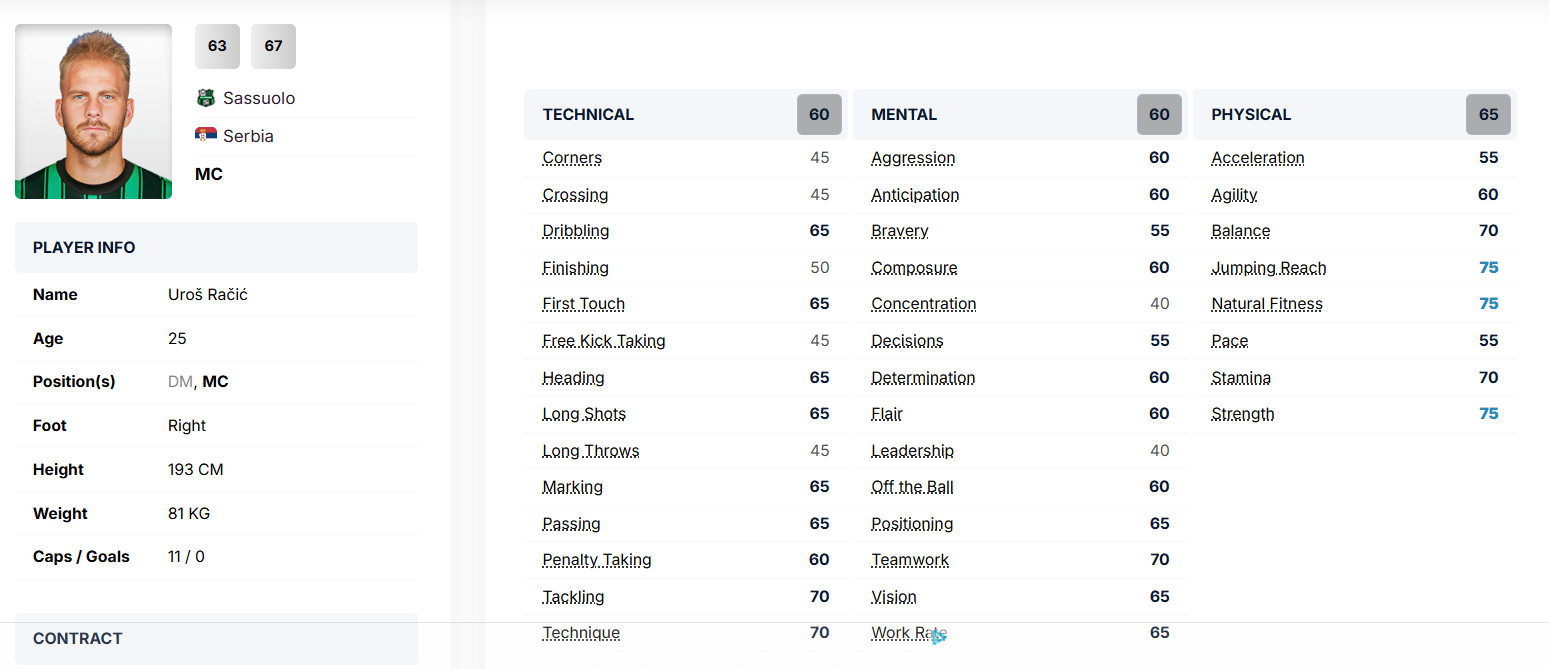Screen dimensions: 1549x669
Task: Click the Jumping Reach attribute label
Action: [1268, 268]
